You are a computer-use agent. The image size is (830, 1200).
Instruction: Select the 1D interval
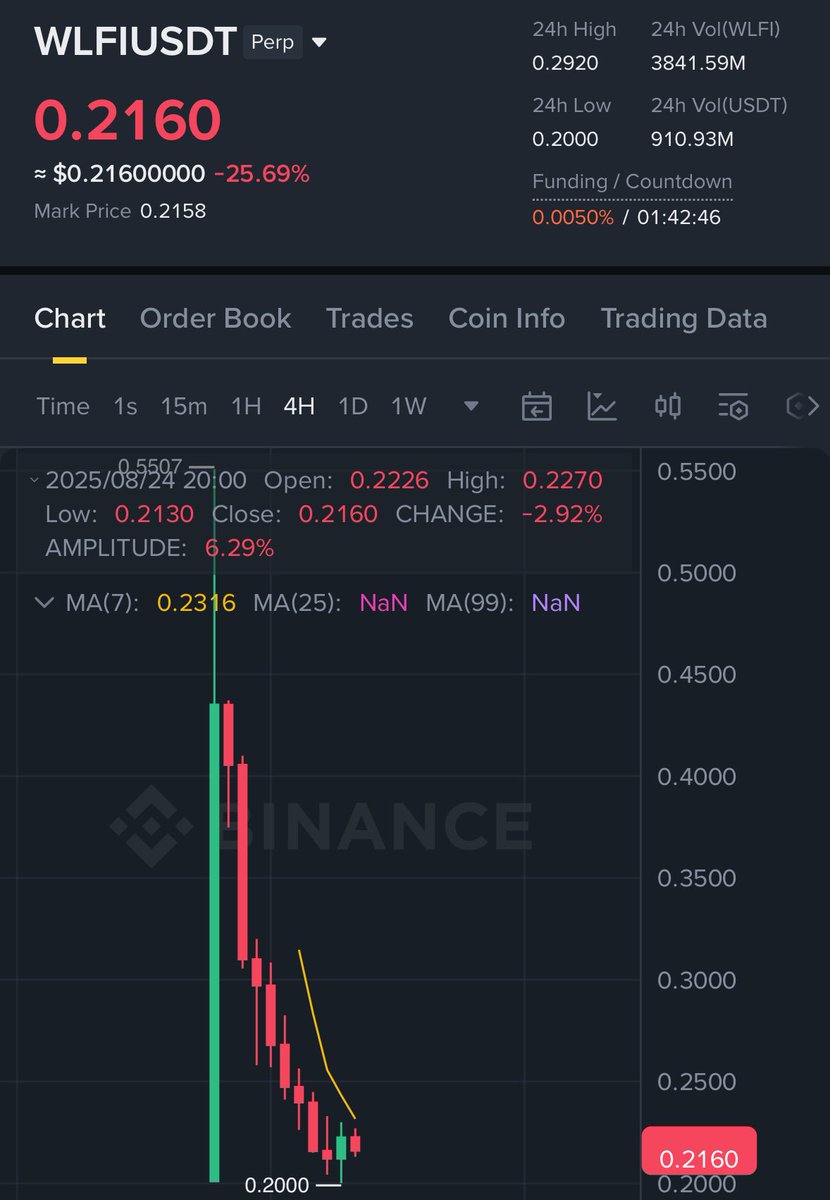click(x=353, y=406)
